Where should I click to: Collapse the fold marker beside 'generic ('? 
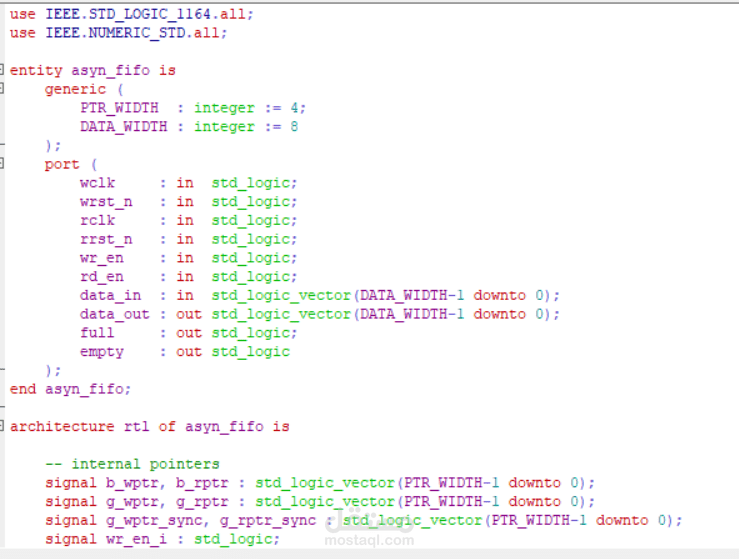point(1,88)
